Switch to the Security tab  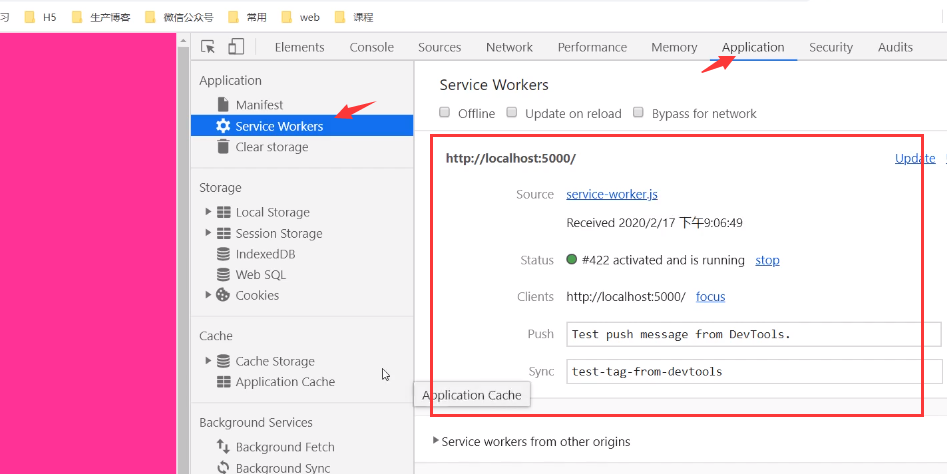coord(831,47)
